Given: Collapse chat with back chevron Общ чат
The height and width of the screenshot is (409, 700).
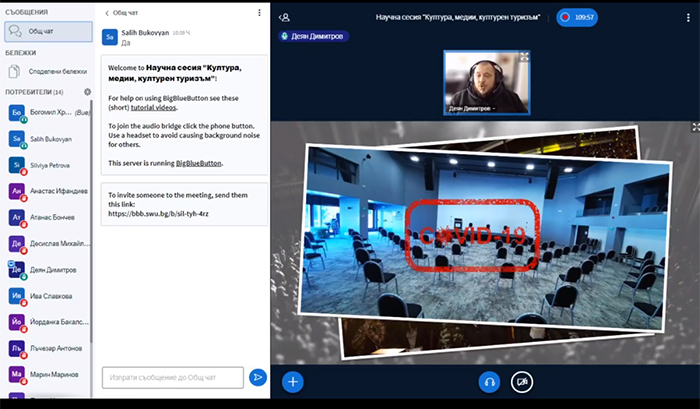Looking at the screenshot, I should [x=121, y=13].
